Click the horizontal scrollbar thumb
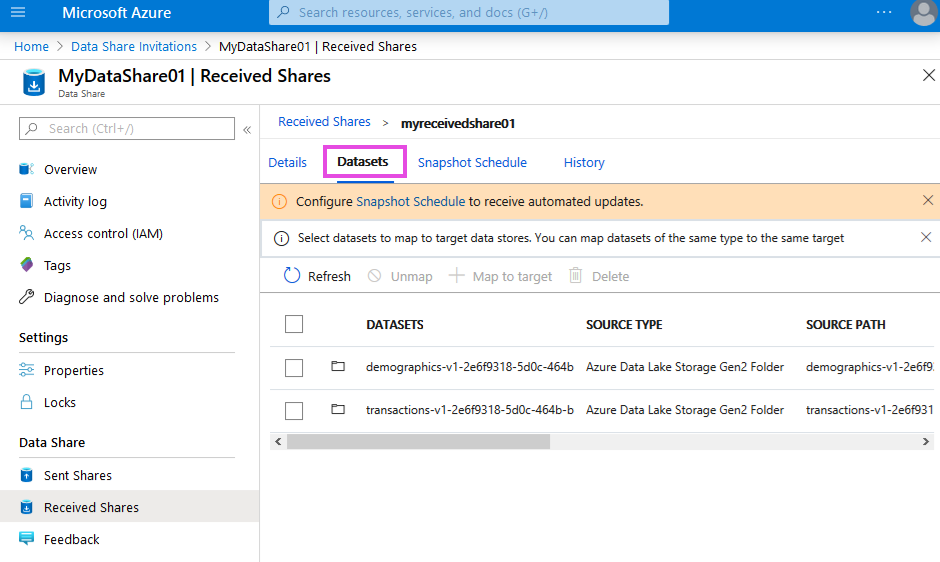Image resolution: width=940 pixels, height=562 pixels. point(418,441)
